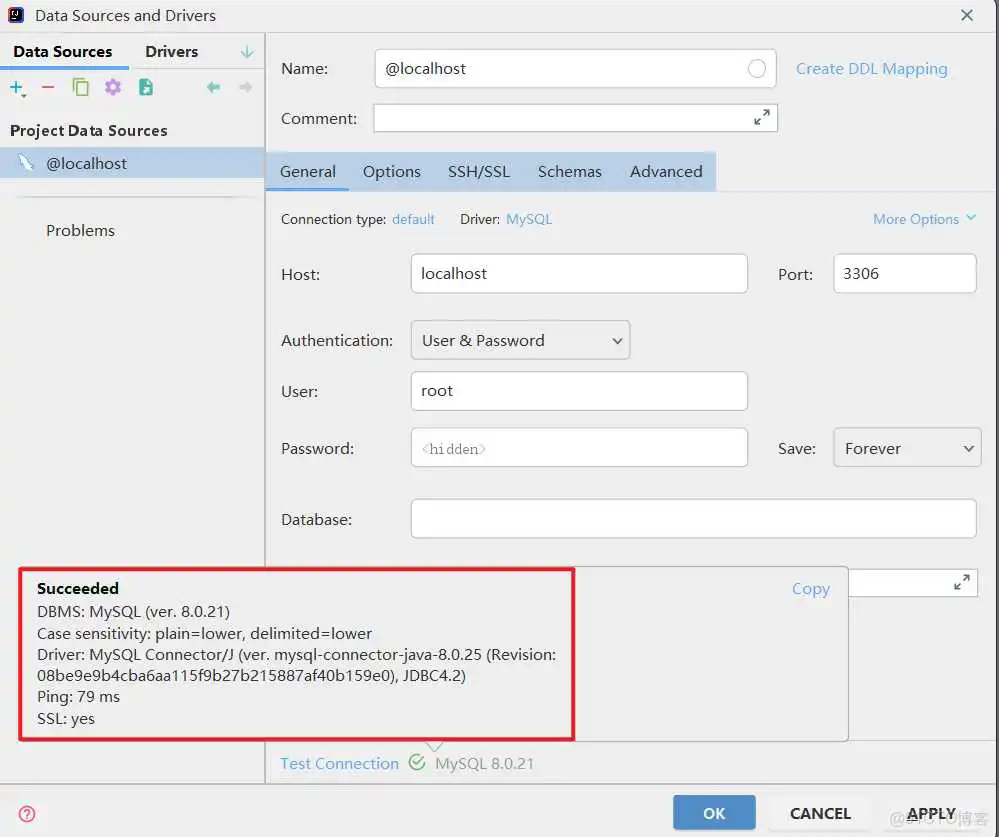Screen dimensions: 999x837
Task: Click the Create DDL Mapping link
Action: [871, 68]
